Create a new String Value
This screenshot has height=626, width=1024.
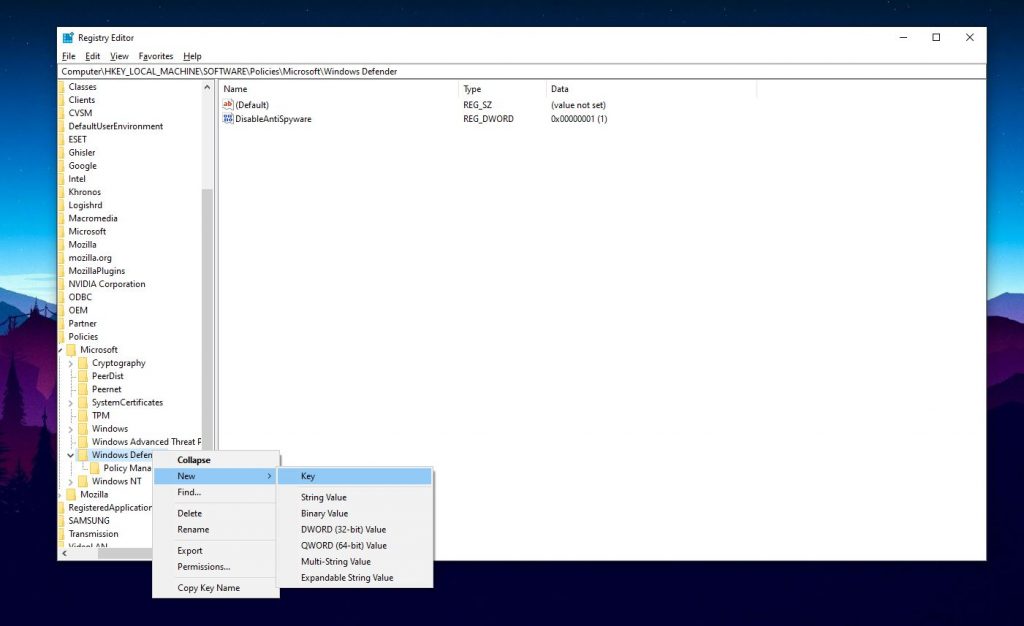(x=355, y=497)
